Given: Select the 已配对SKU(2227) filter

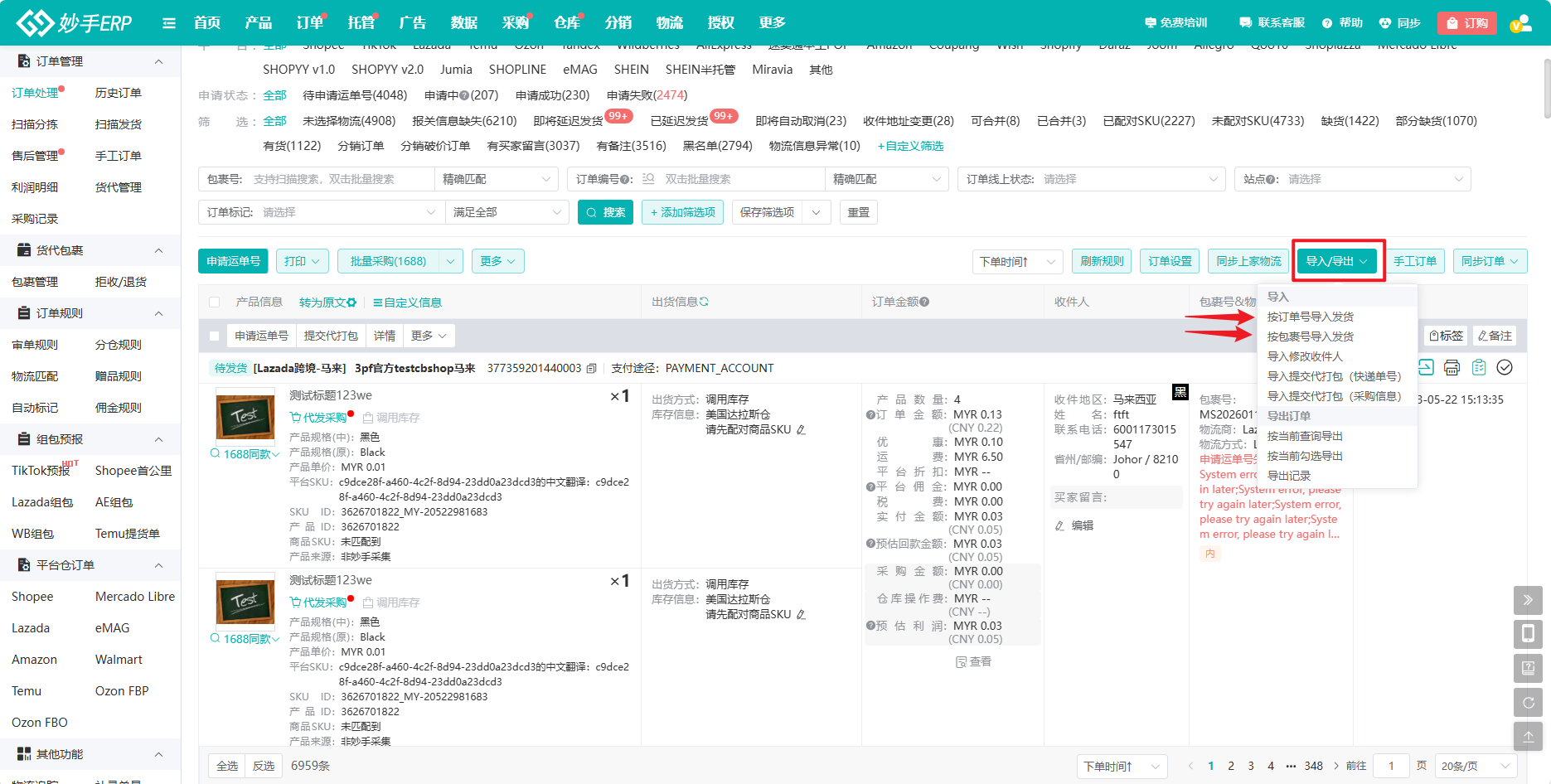Looking at the screenshot, I should coord(1149,121).
